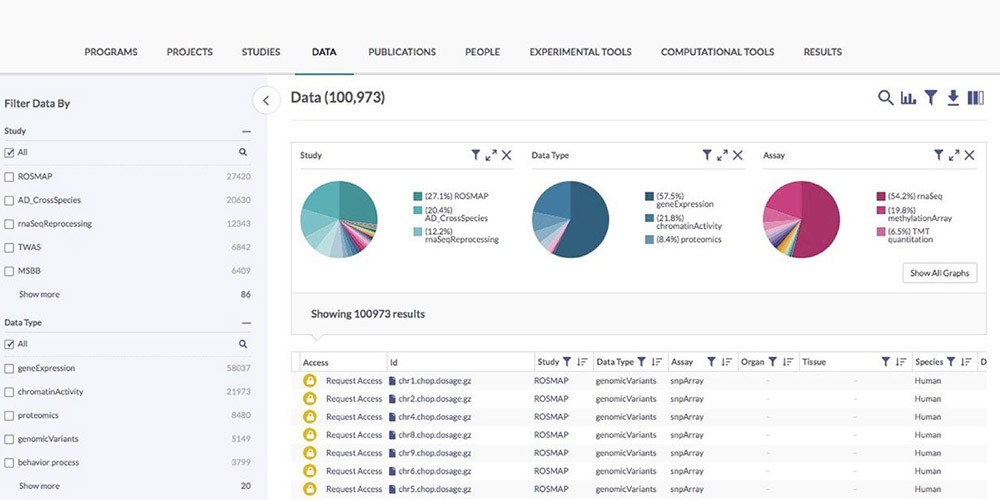Click the Assay column filter icon
The height and width of the screenshot is (500, 1000).
click(x=711, y=362)
